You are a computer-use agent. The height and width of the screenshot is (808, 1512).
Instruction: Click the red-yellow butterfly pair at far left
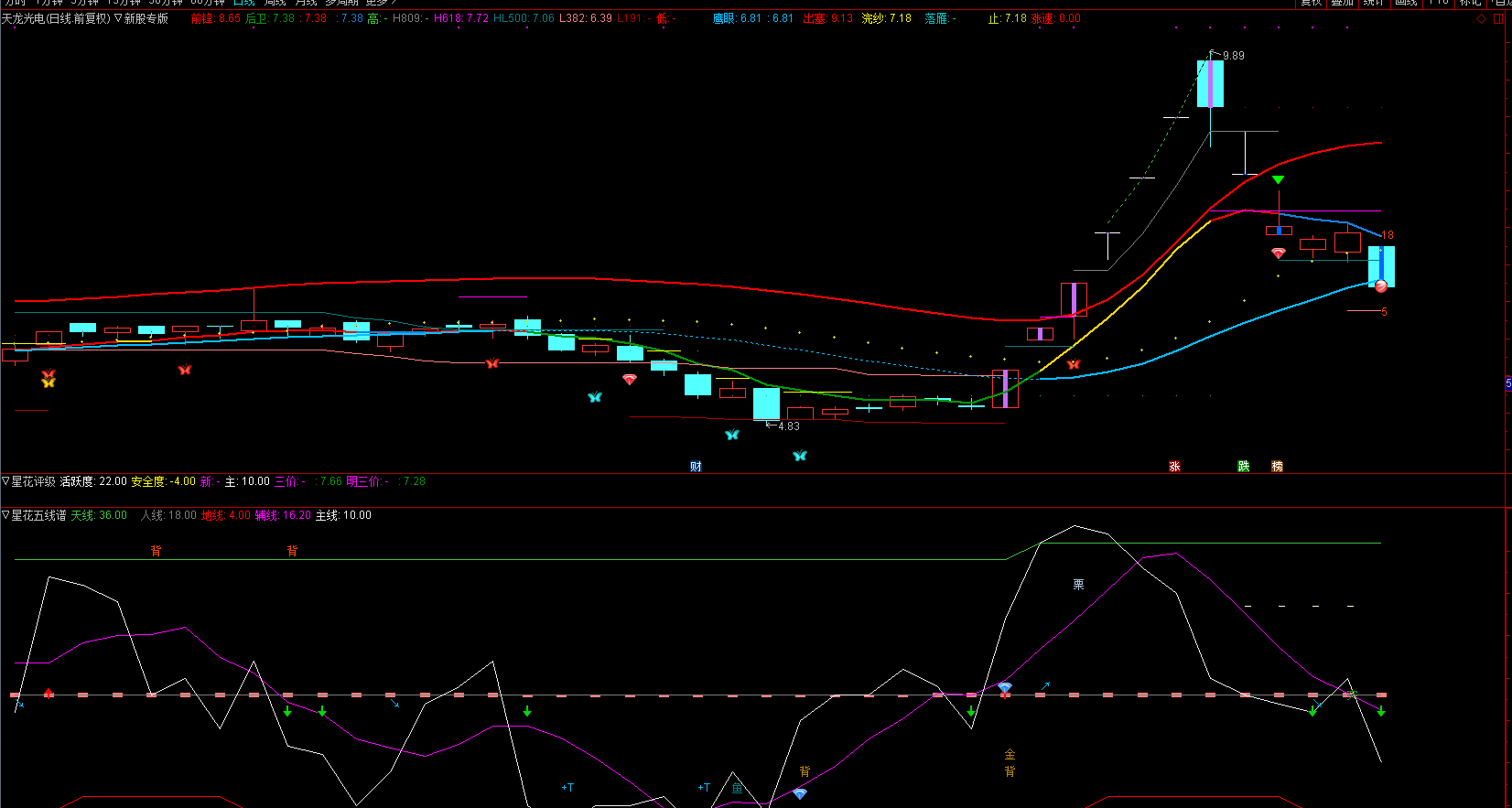pos(49,378)
